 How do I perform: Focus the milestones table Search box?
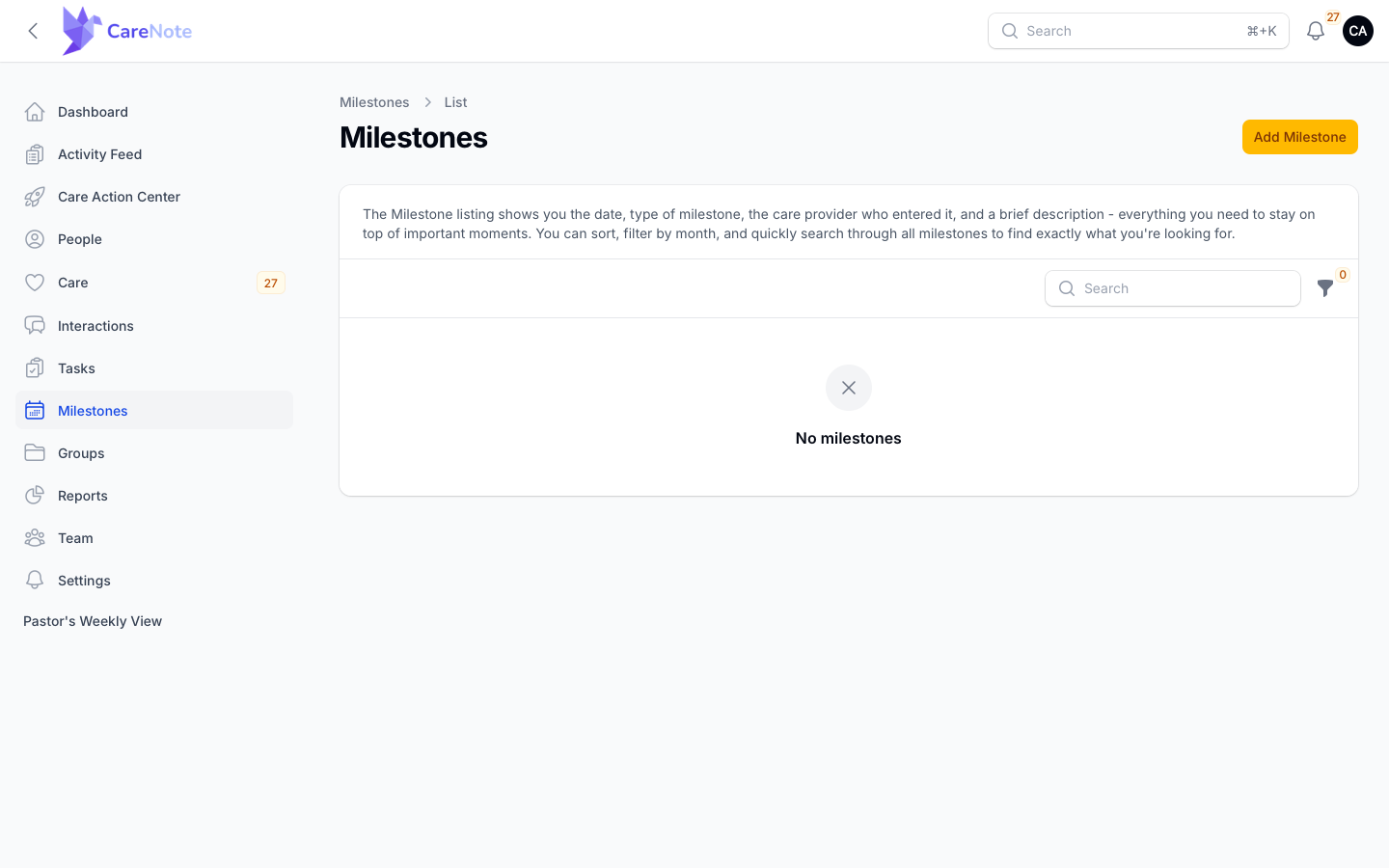pyautogui.click(x=1173, y=288)
